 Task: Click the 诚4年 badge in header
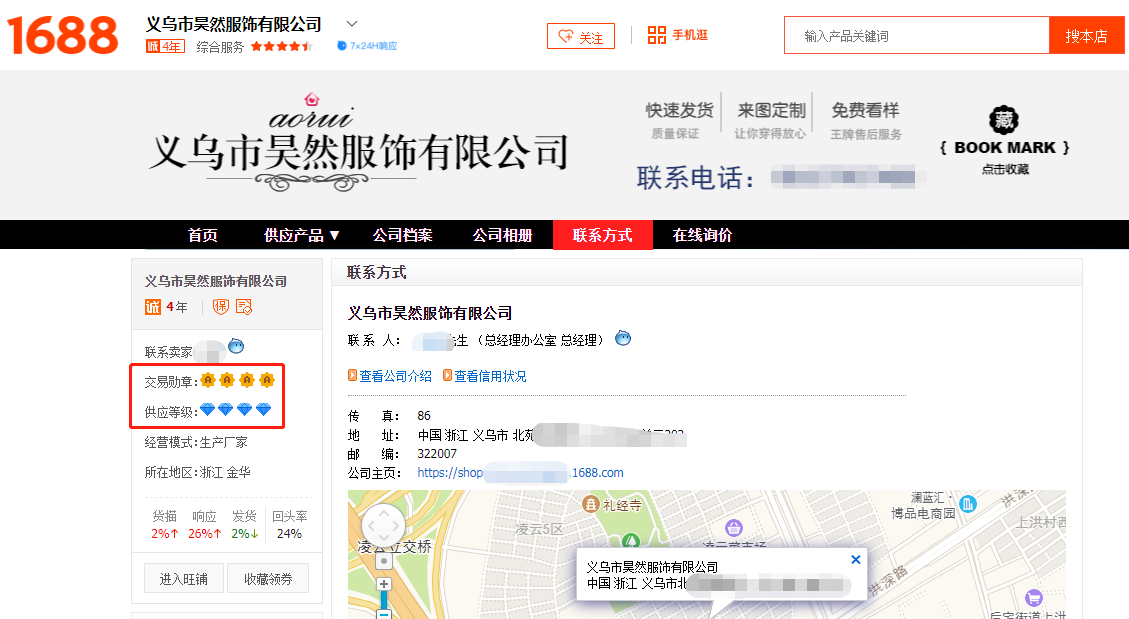coord(165,46)
